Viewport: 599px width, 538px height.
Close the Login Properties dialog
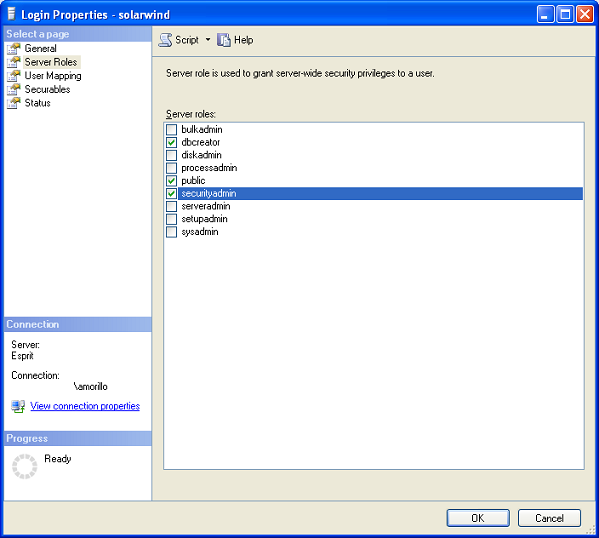[585, 15]
